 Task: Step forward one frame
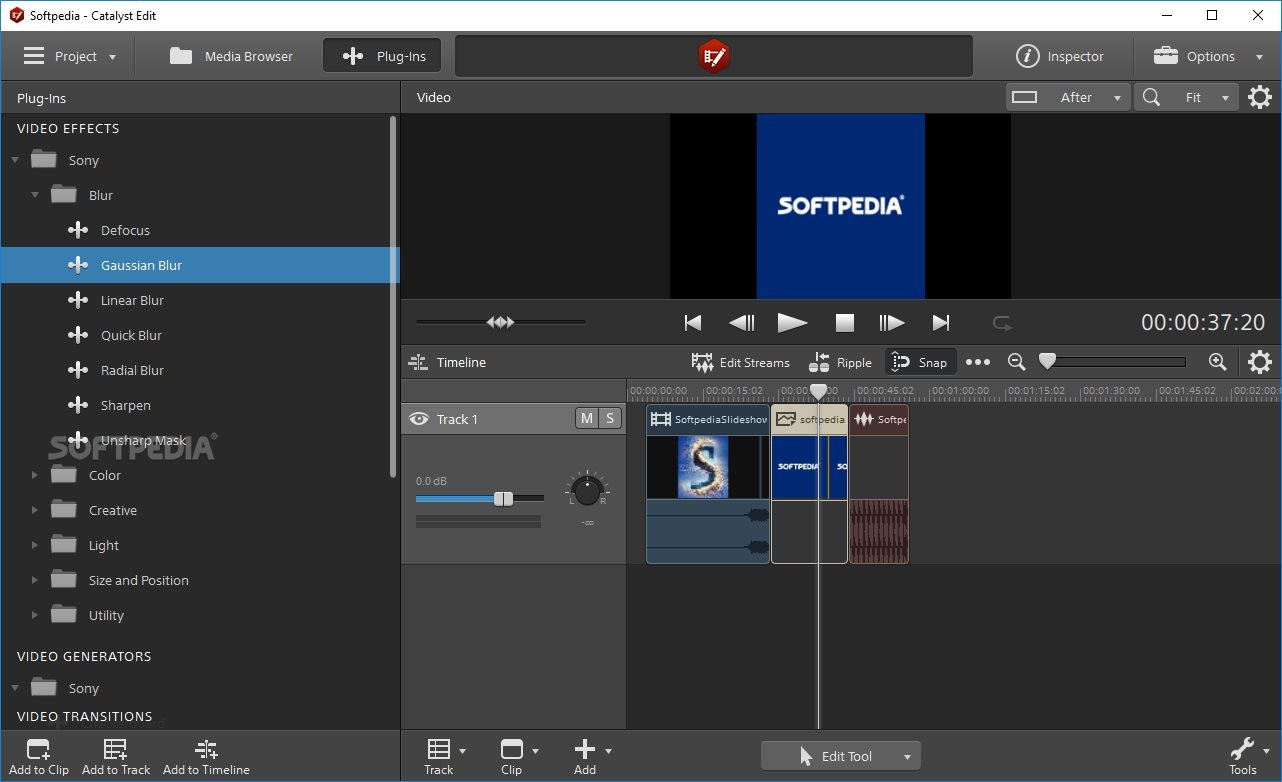tap(891, 322)
